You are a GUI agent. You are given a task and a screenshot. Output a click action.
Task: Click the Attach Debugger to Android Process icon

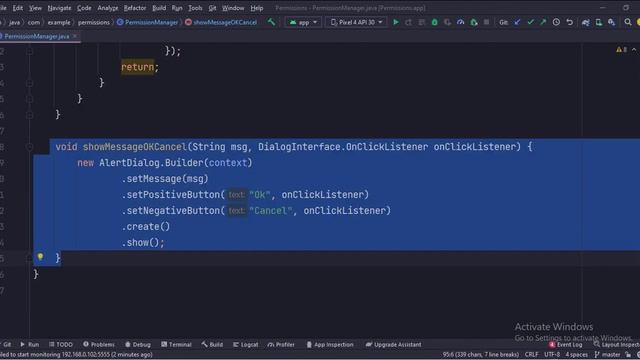474,22
